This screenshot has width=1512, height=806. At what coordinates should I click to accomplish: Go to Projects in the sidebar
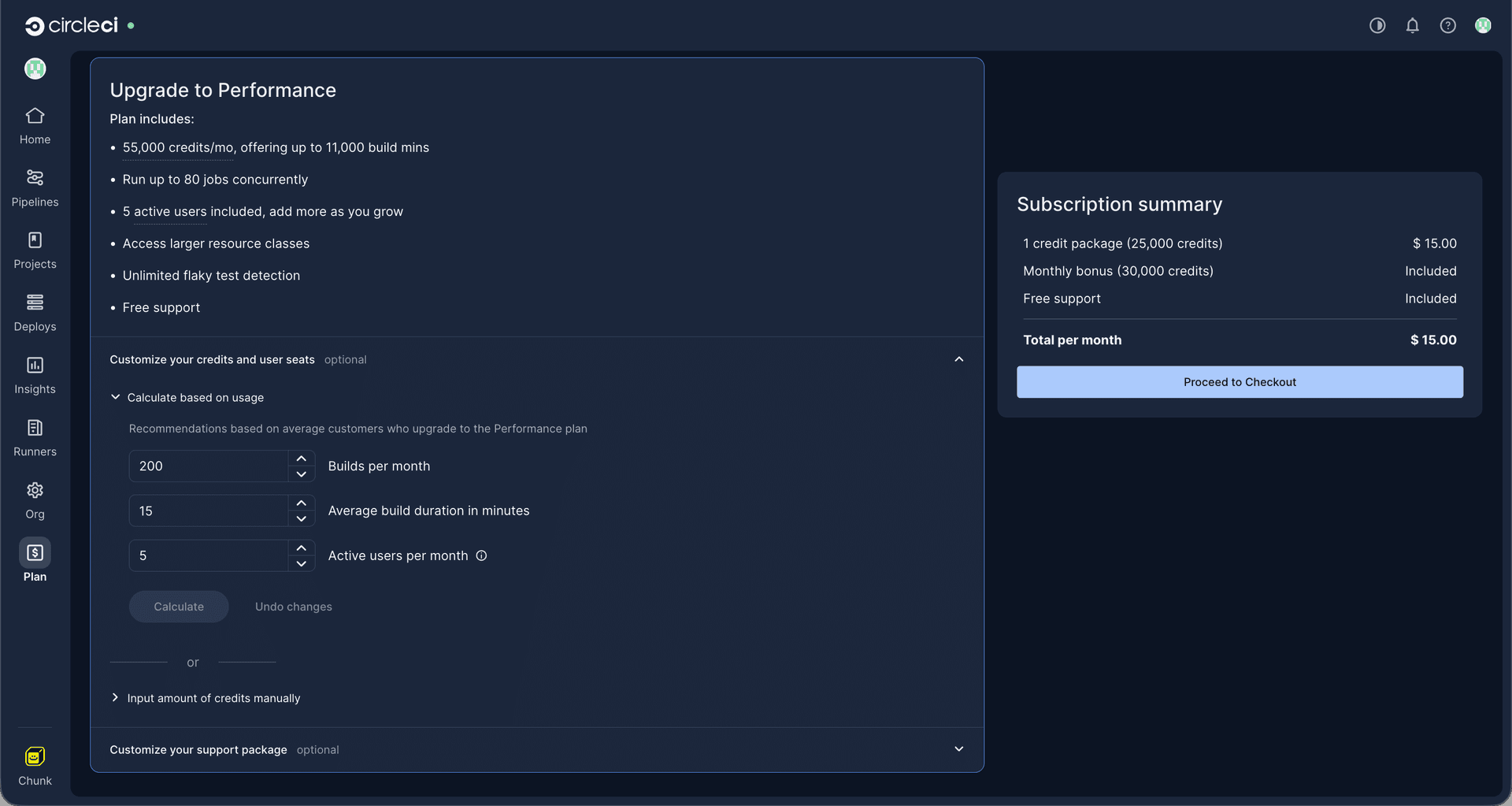click(35, 240)
